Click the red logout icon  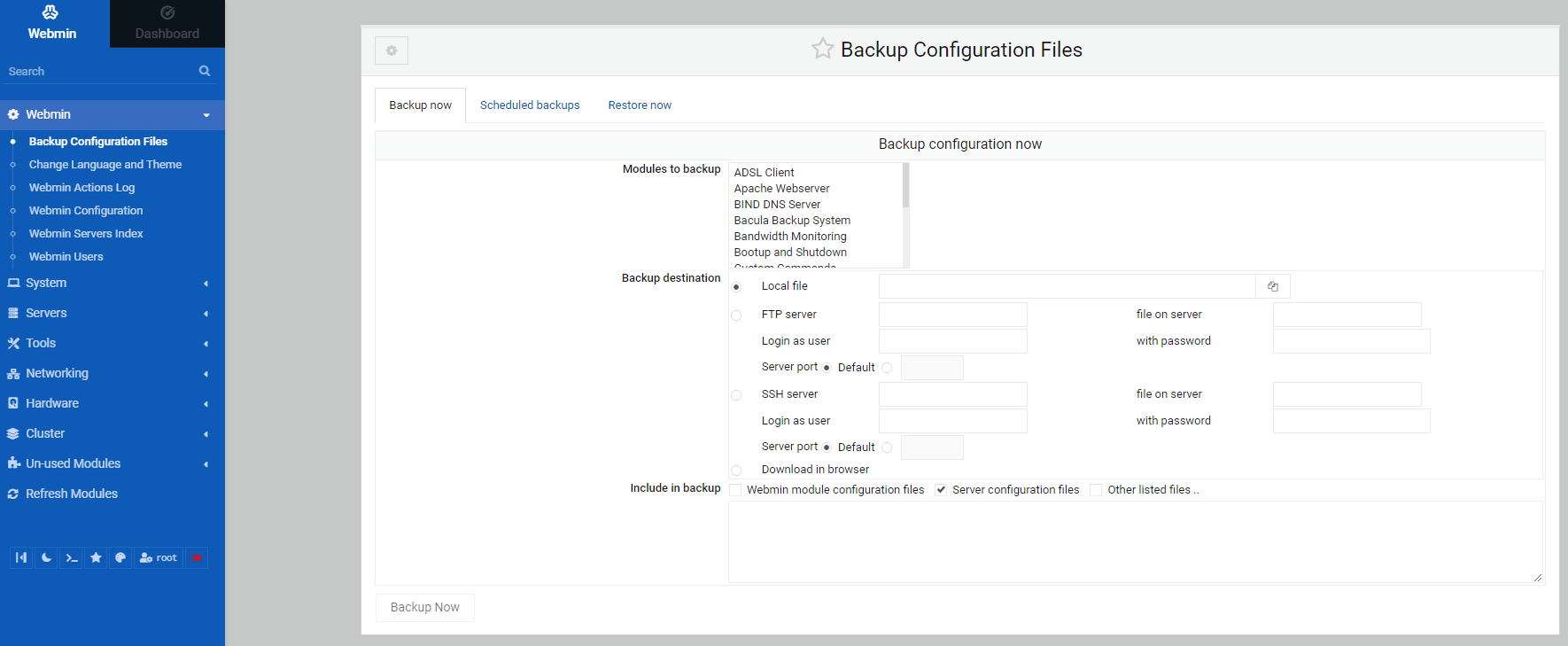tap(197, 557)
